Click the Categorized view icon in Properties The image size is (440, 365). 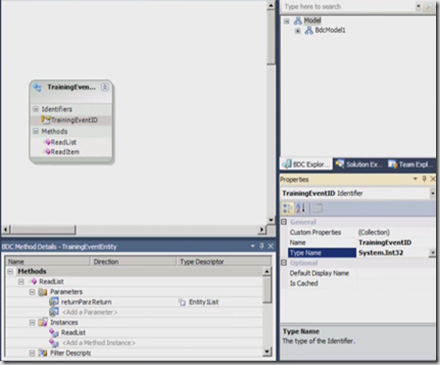[x=287, y=209]
